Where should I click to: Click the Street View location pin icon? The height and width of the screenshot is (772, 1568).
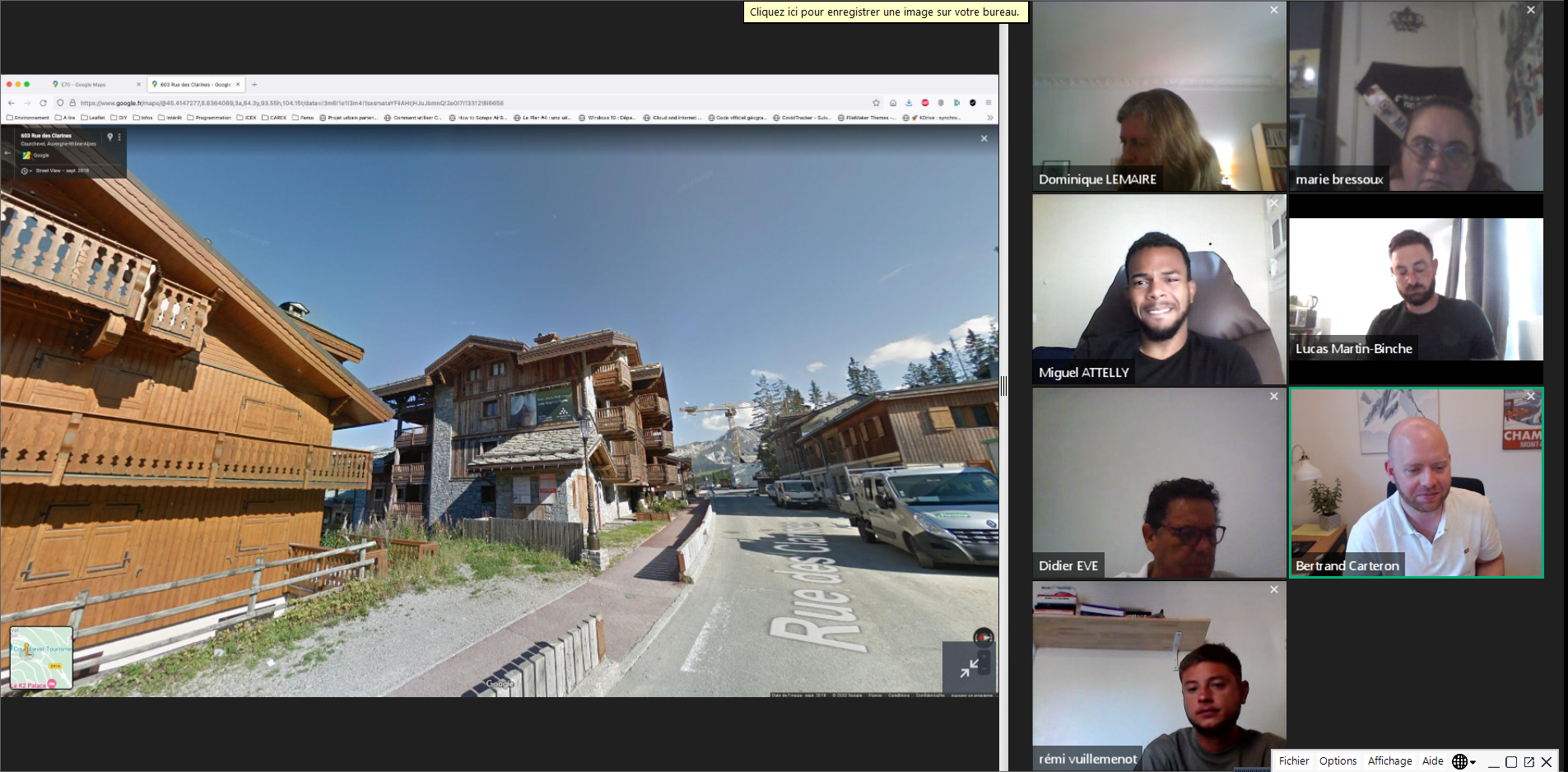[110, 137]
